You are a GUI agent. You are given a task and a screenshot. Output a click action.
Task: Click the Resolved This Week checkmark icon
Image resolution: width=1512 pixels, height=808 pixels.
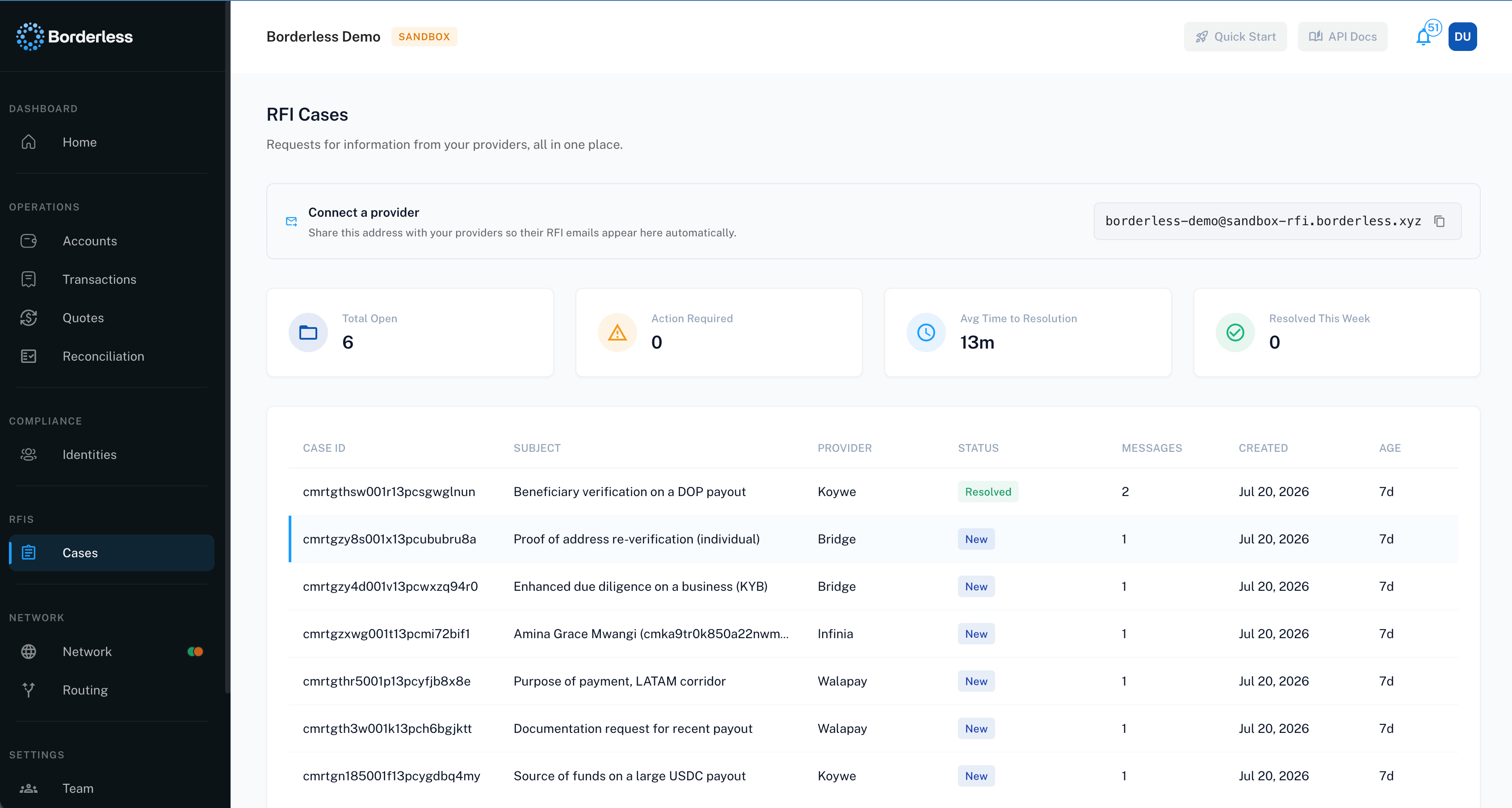[x=1235, y=332]
